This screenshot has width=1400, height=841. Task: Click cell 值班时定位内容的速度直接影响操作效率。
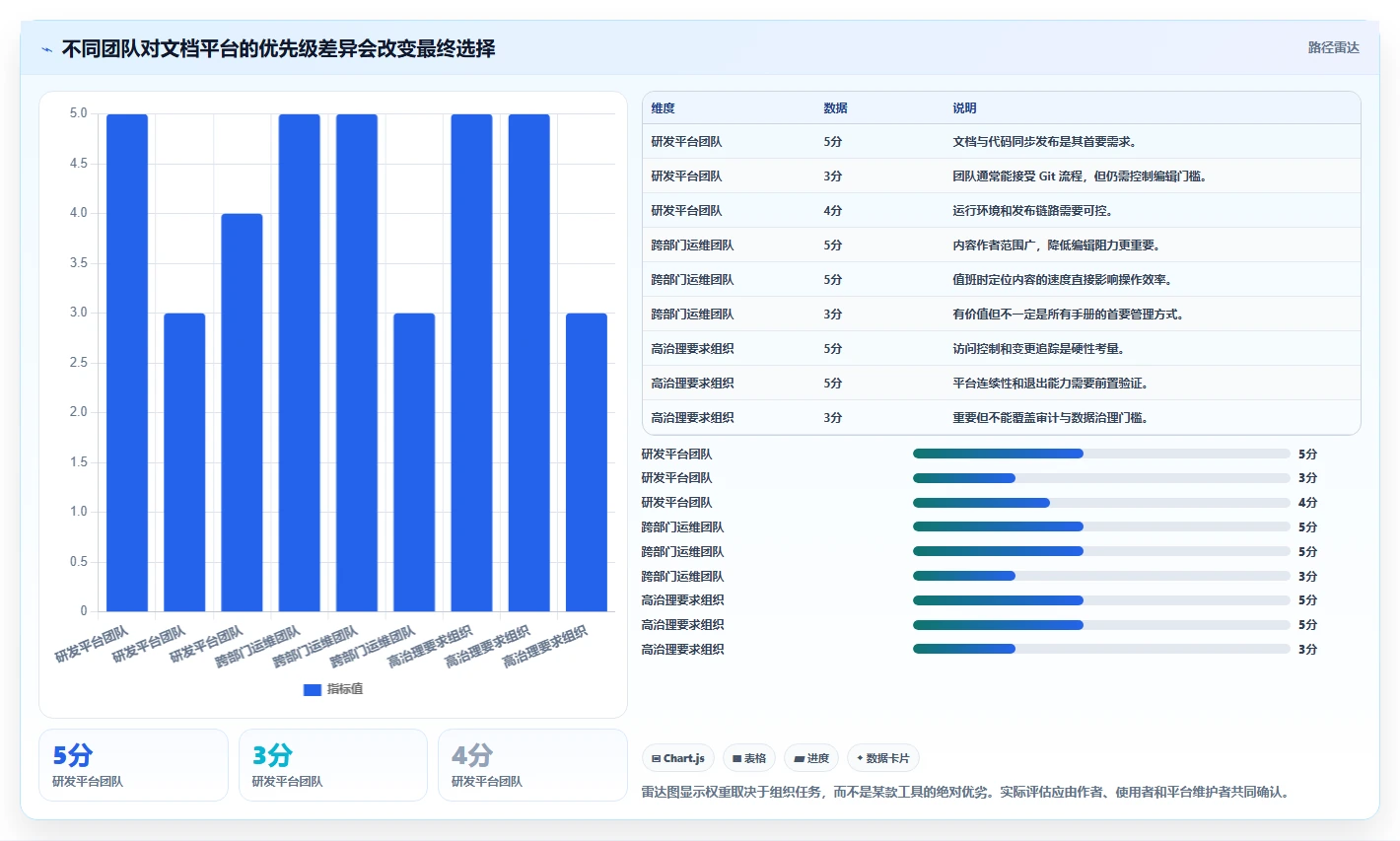[x=1062, y=280]
